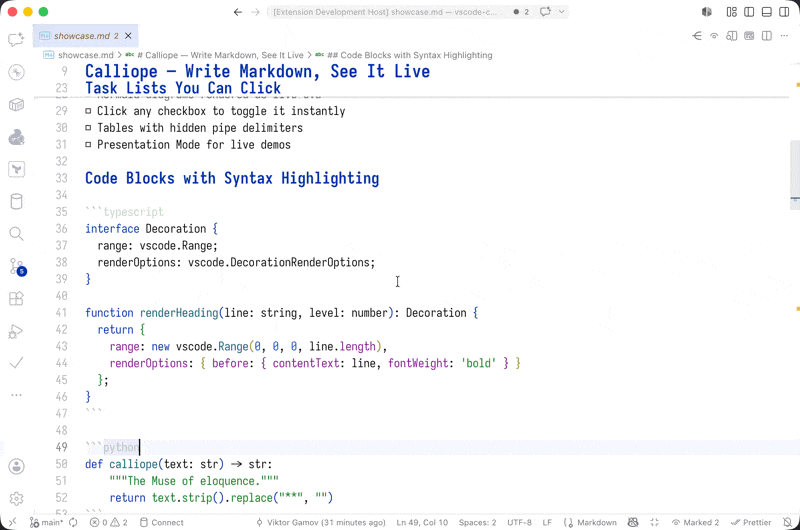This screenshot has height=530, width=800.
Task: Open blame info 'Viktor Gamov (31 minutes ago)'
Action: pos(321,522)
